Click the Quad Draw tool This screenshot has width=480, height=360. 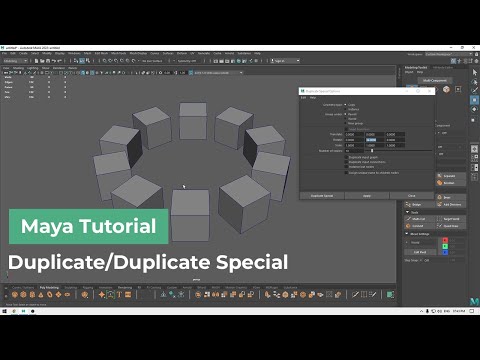[451, 226]
